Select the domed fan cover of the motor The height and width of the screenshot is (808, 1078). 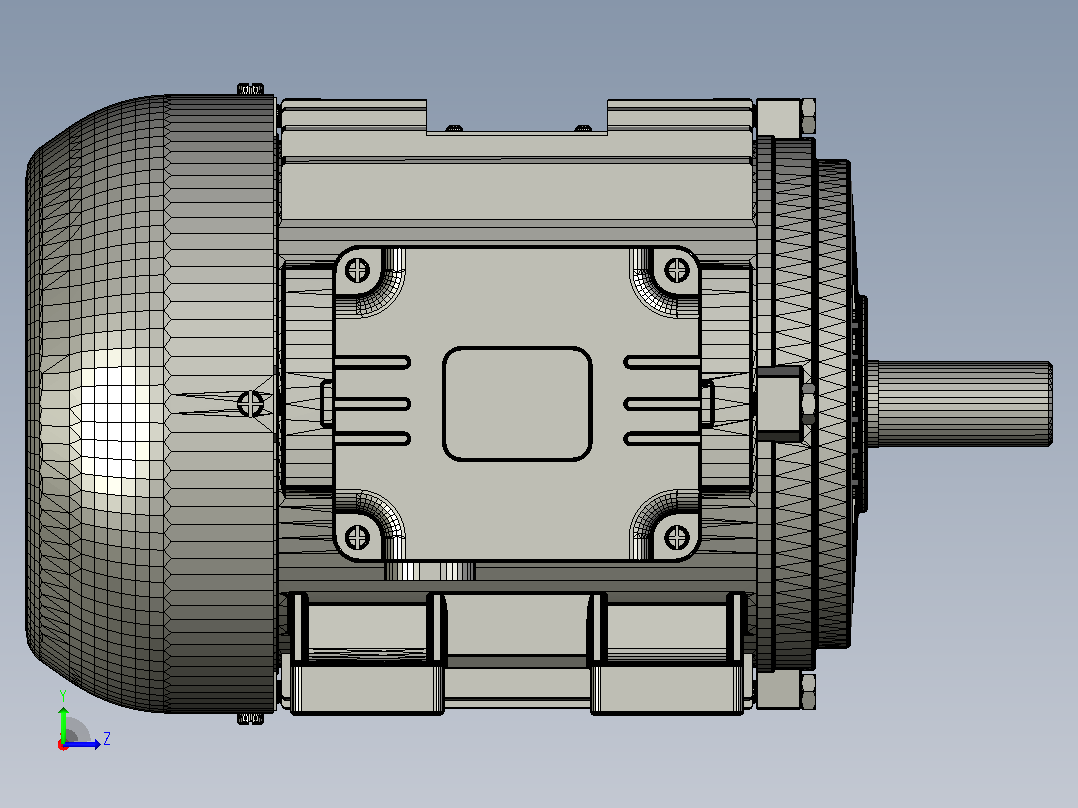151,404
